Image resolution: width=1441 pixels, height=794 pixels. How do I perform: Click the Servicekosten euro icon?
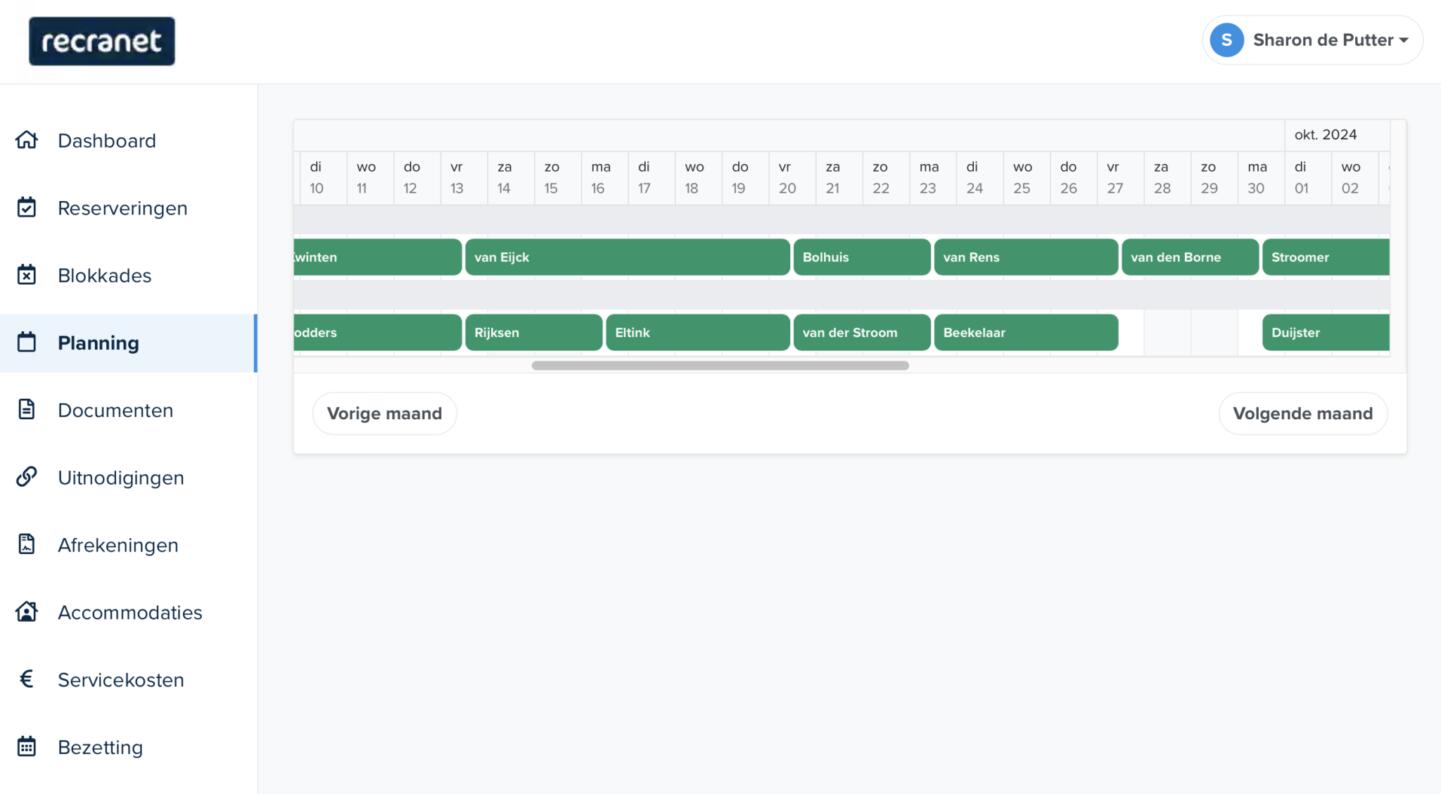[x=27, y=680]
